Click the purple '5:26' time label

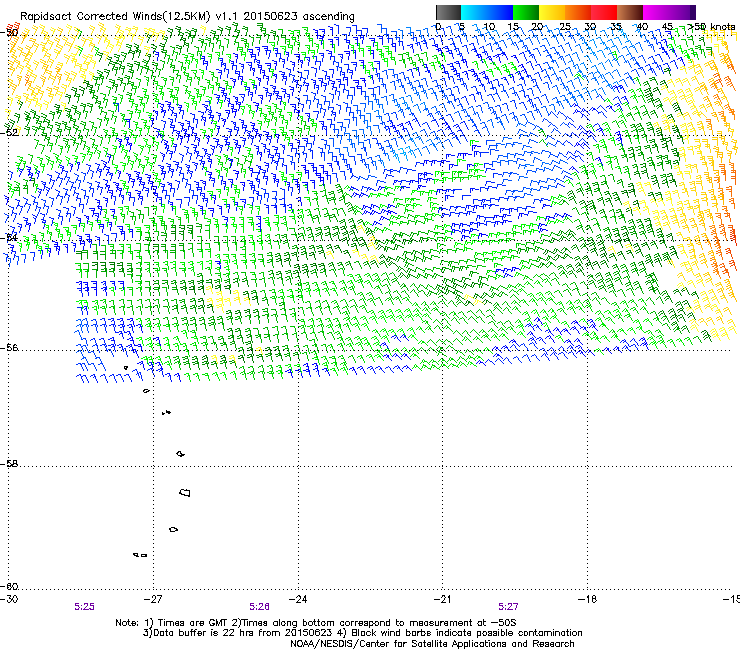[259, 607]
